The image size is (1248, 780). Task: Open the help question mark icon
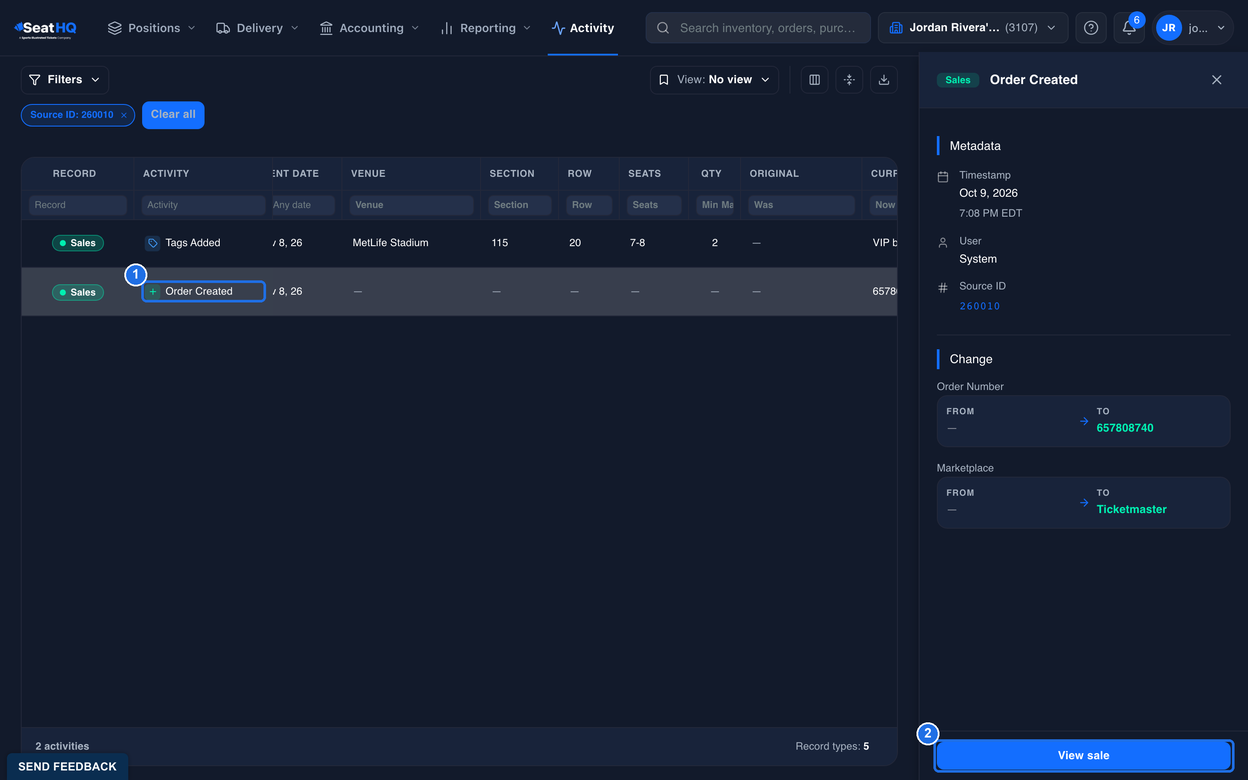pos(1091,28)
